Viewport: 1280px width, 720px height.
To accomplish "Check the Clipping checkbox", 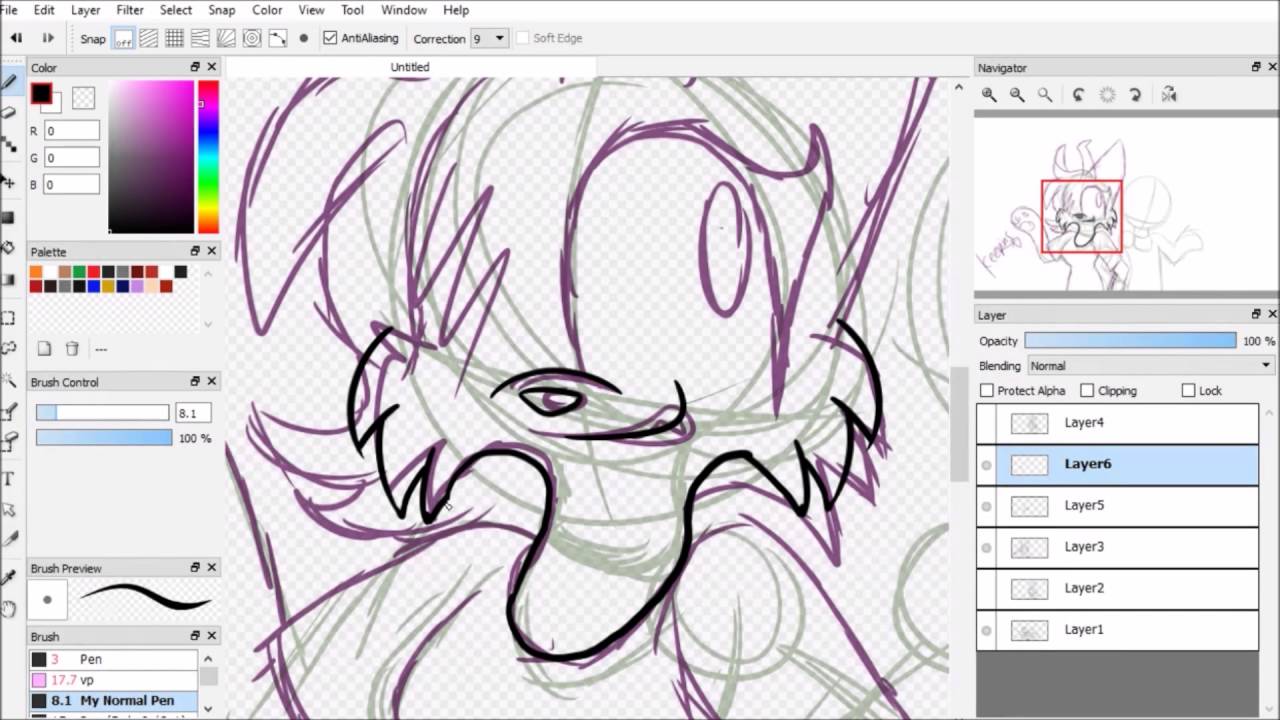I will tap(1087, 391).
